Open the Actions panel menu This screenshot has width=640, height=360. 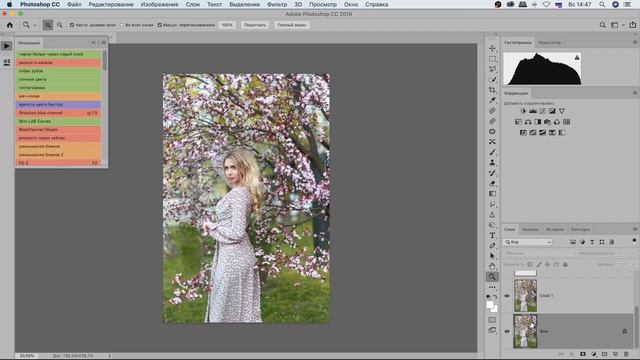coord(103,42)
